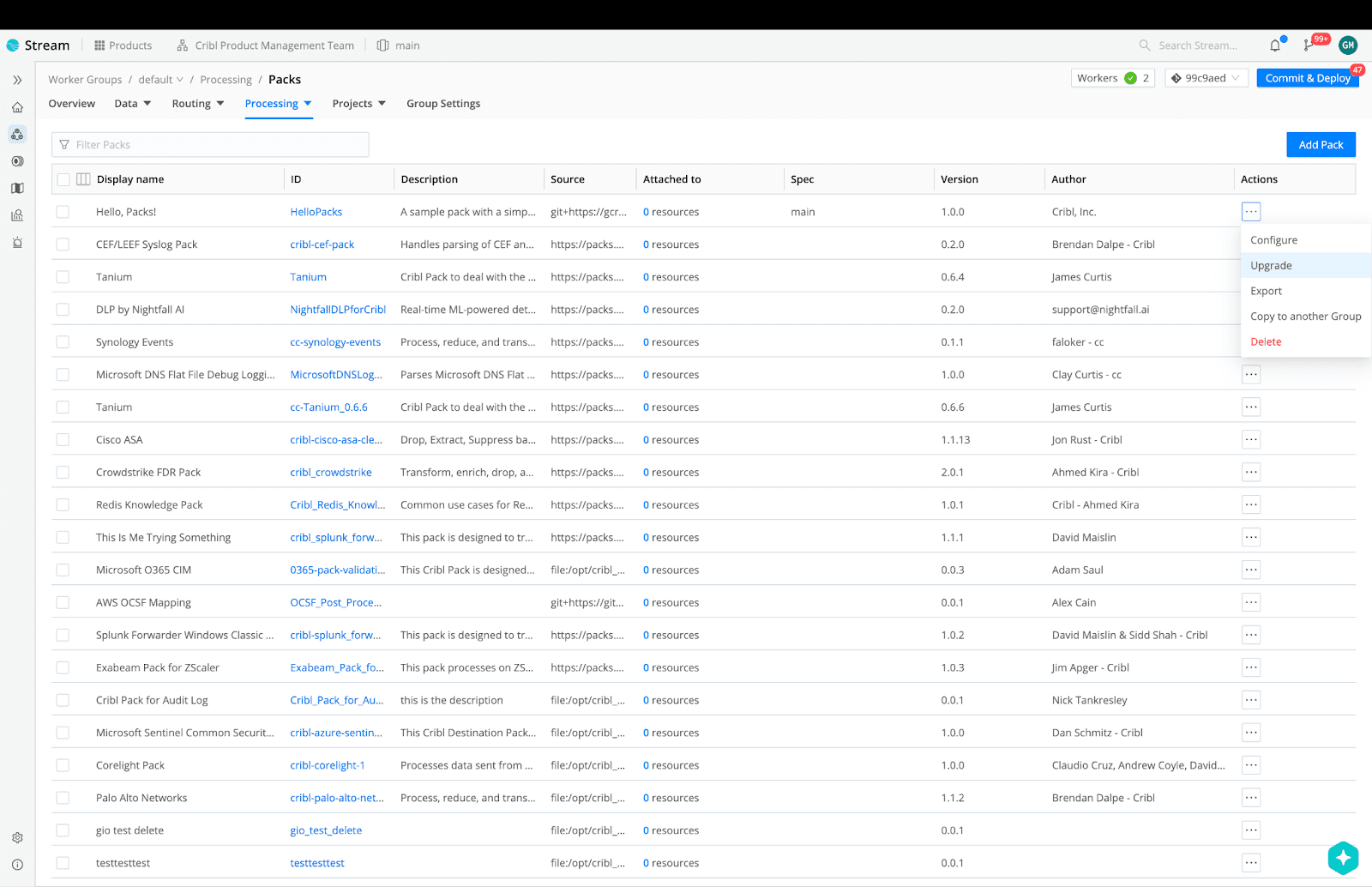Open the 99c9aed version dropdown
The width and height of the screenshot is (1372, 887).
click(x=1206, y=78)
